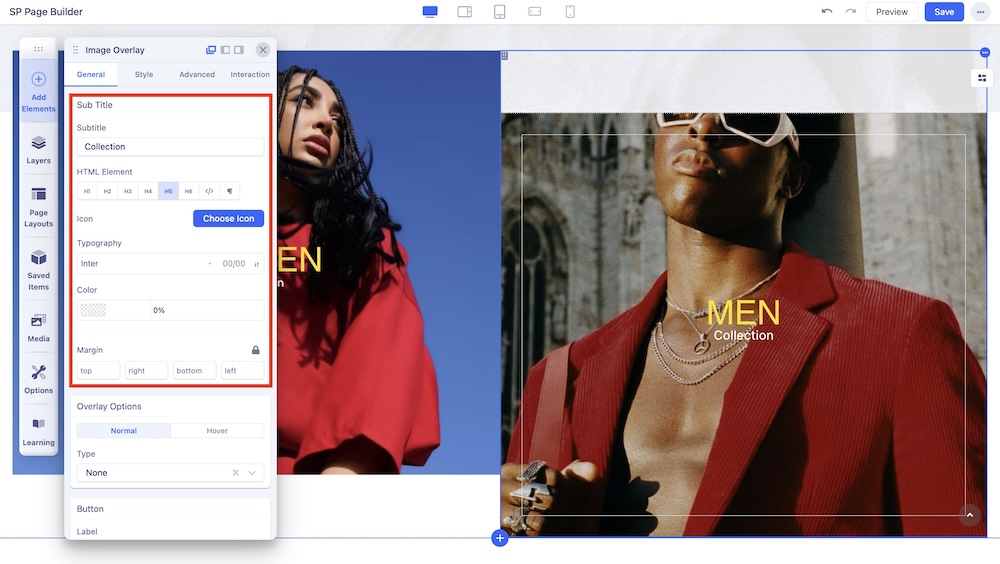Open the Layers panel in sidebar
This screenshot has width=1000, height=564.
pos(38,149)
